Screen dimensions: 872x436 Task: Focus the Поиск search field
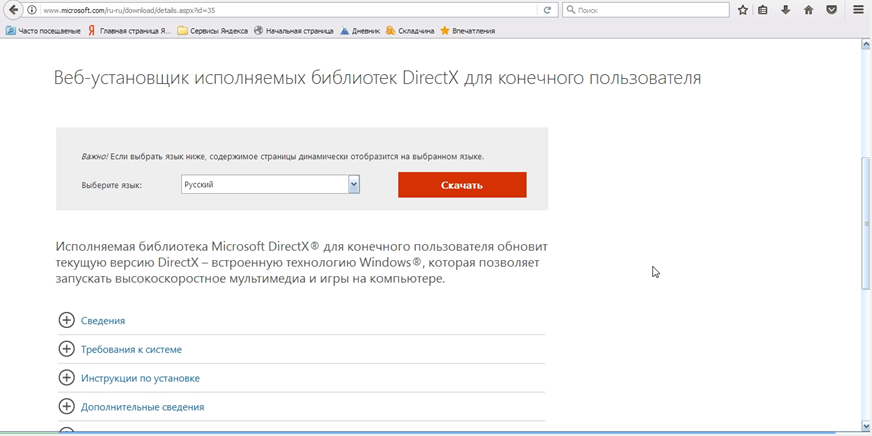pos(650,10)
